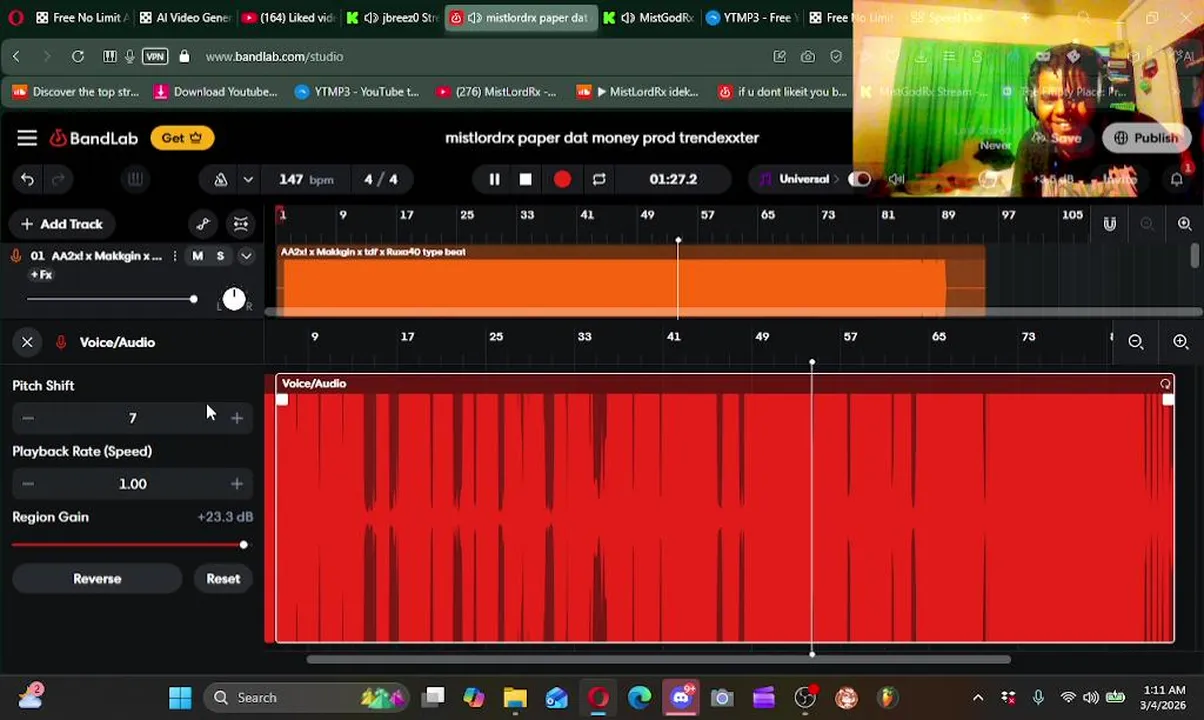Viewport: 1204px width, 720px height.
Task: Switch to the MistGodRx browser tab
Action: 648,18
